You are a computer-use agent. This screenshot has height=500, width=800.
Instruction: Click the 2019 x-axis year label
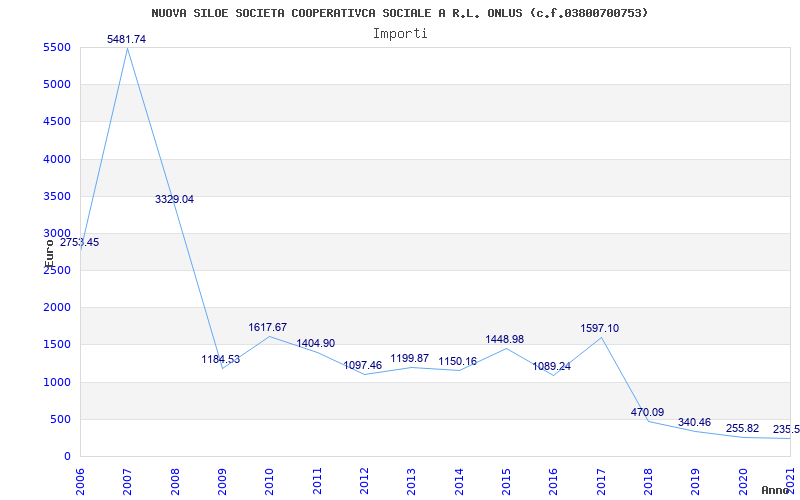pos(695,480)
